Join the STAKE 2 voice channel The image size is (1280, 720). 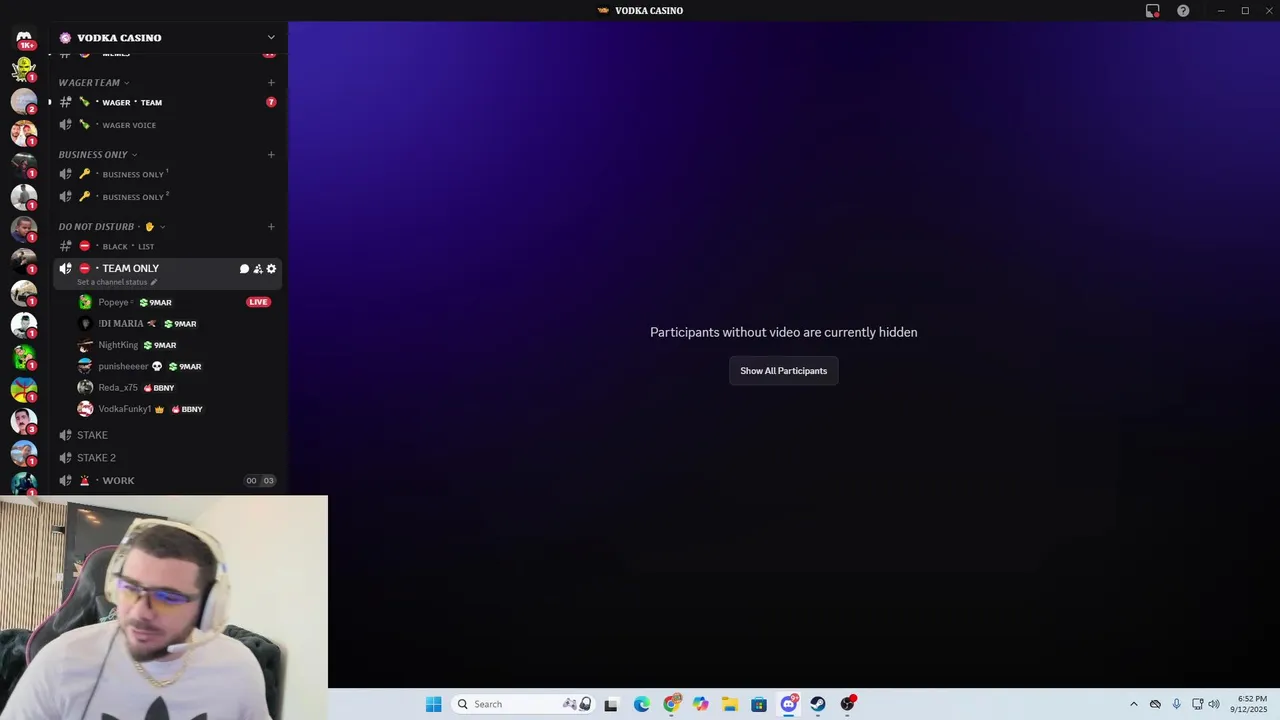(166, 458)
